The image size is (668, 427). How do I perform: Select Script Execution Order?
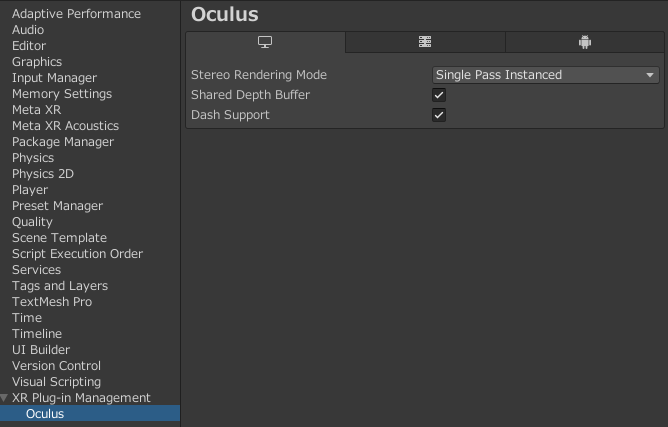(x=77, y=254)
